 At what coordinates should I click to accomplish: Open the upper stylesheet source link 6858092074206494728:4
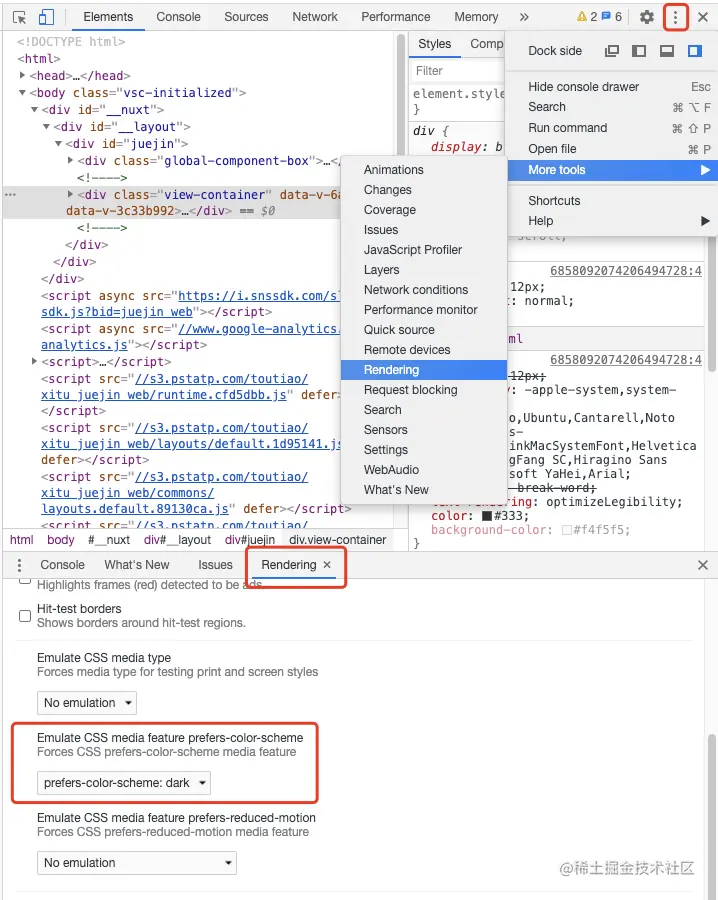pos(626,271)
